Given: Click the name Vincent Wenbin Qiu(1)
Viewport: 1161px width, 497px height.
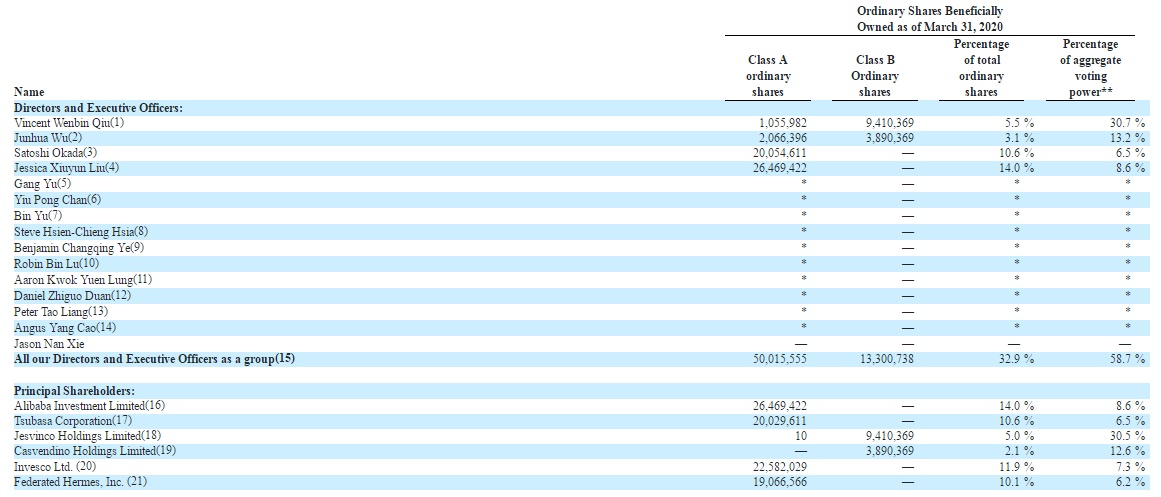Looking at the screenshot, I should click(69, 122).
